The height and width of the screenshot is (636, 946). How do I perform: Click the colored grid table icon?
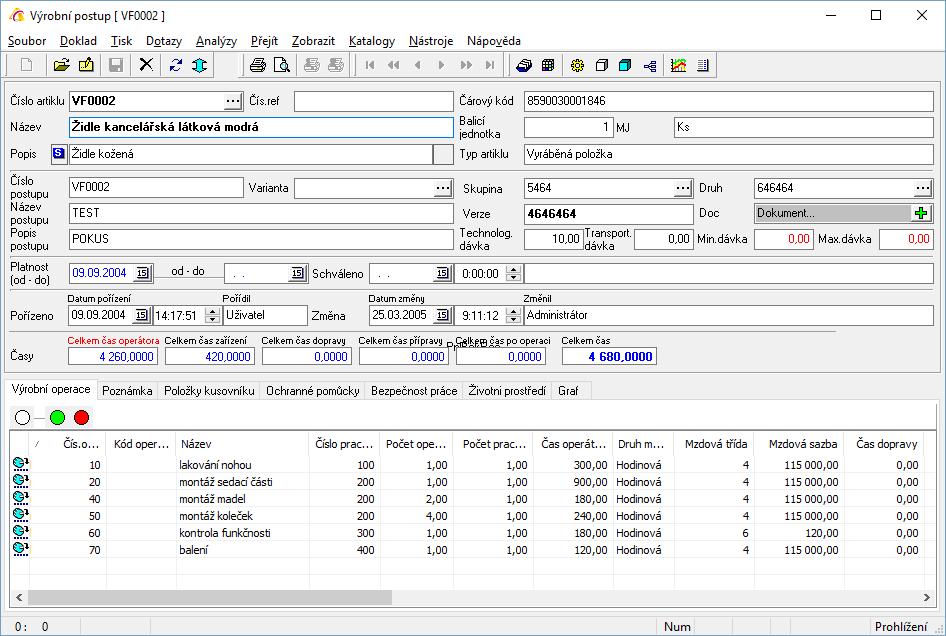548,65
